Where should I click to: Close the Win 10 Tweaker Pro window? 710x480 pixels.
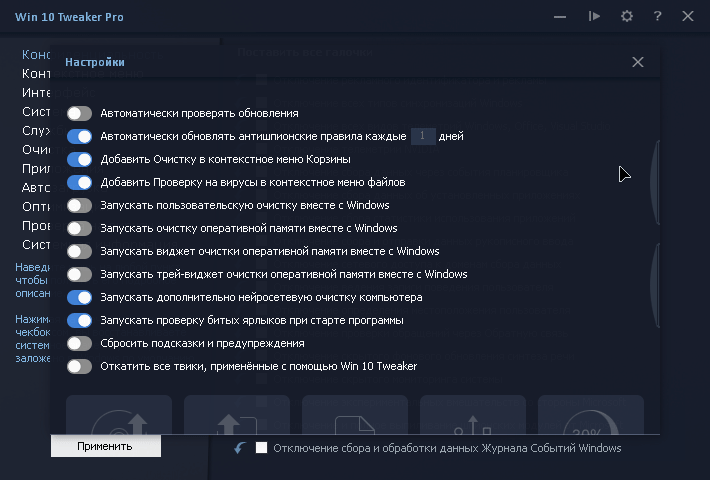coord(688,16)
